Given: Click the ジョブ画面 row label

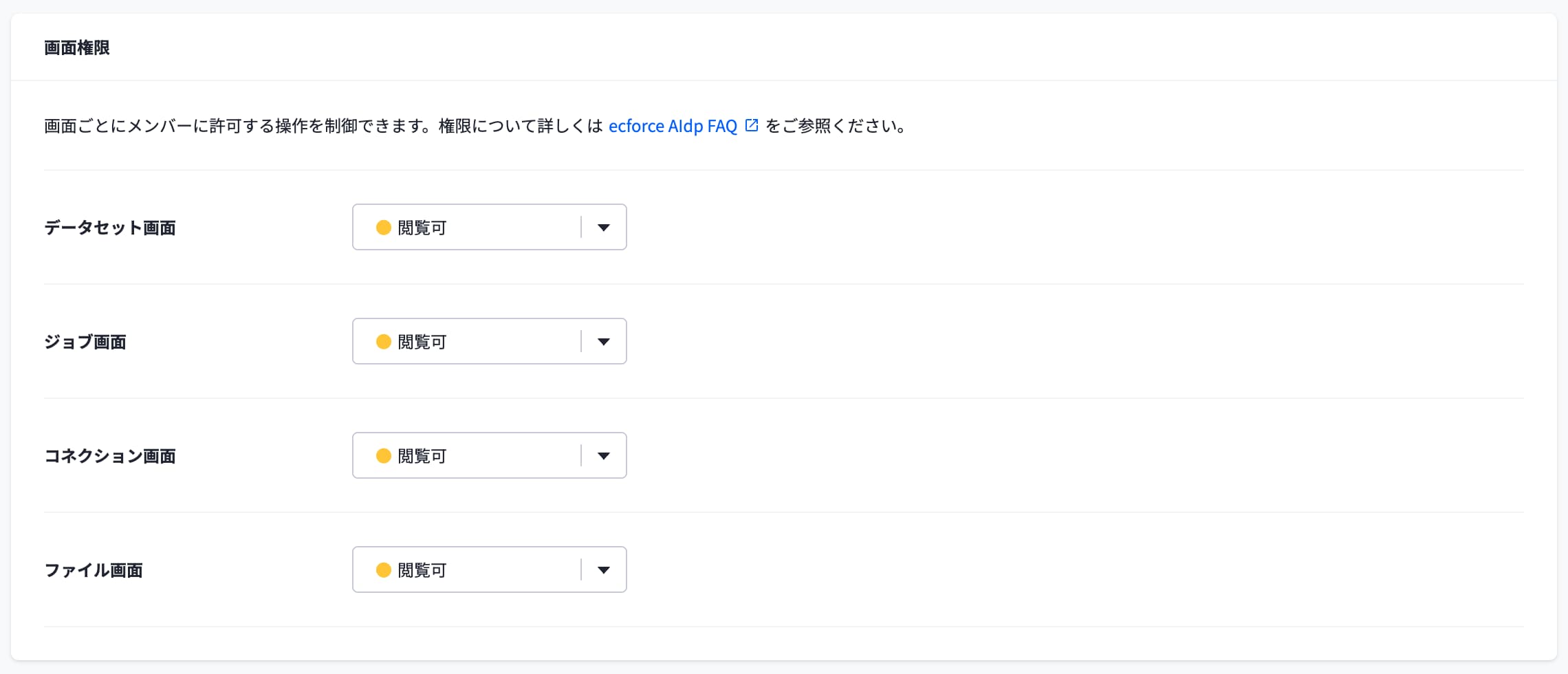Looking at the screenshot, I should click(x=85, y=342).
